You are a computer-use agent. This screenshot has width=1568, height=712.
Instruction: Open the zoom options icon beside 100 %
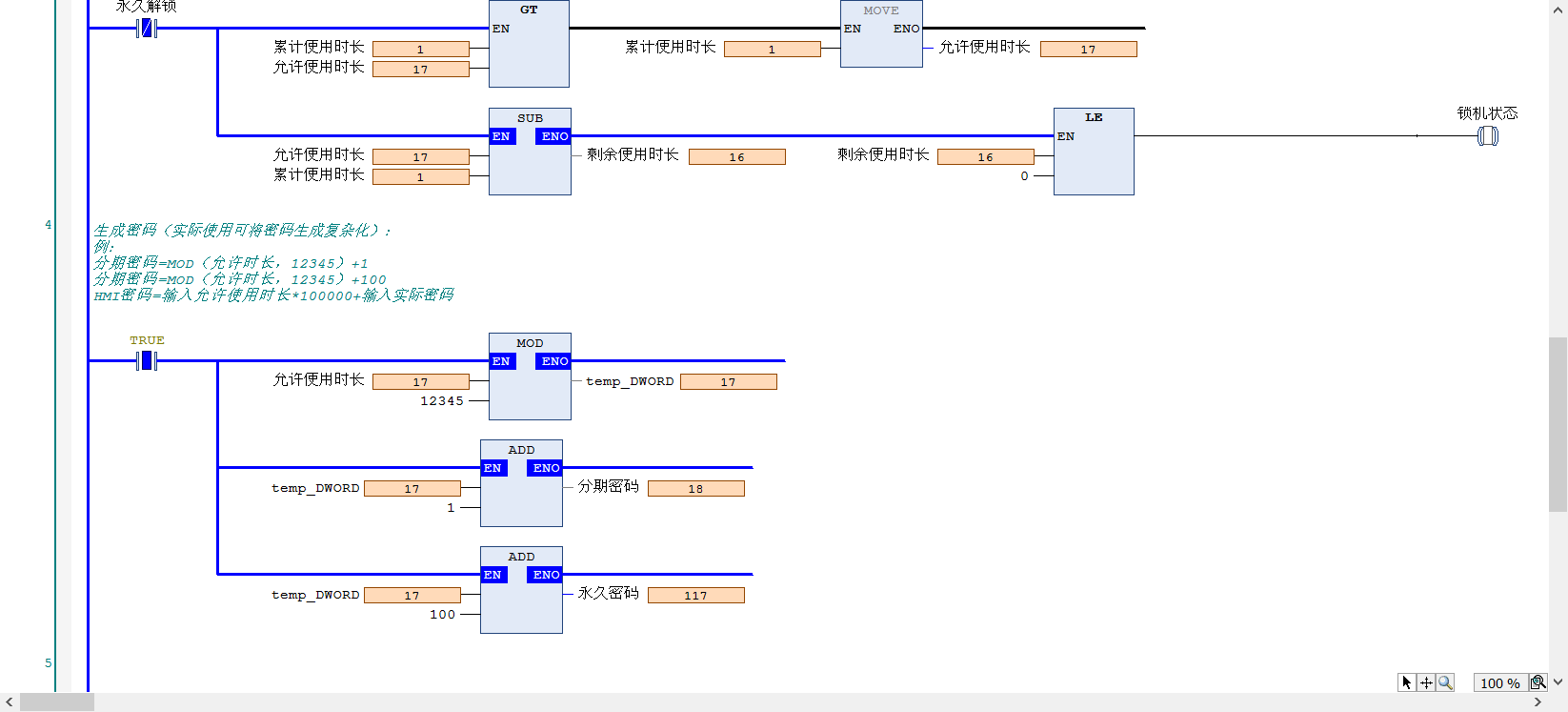1538,682
